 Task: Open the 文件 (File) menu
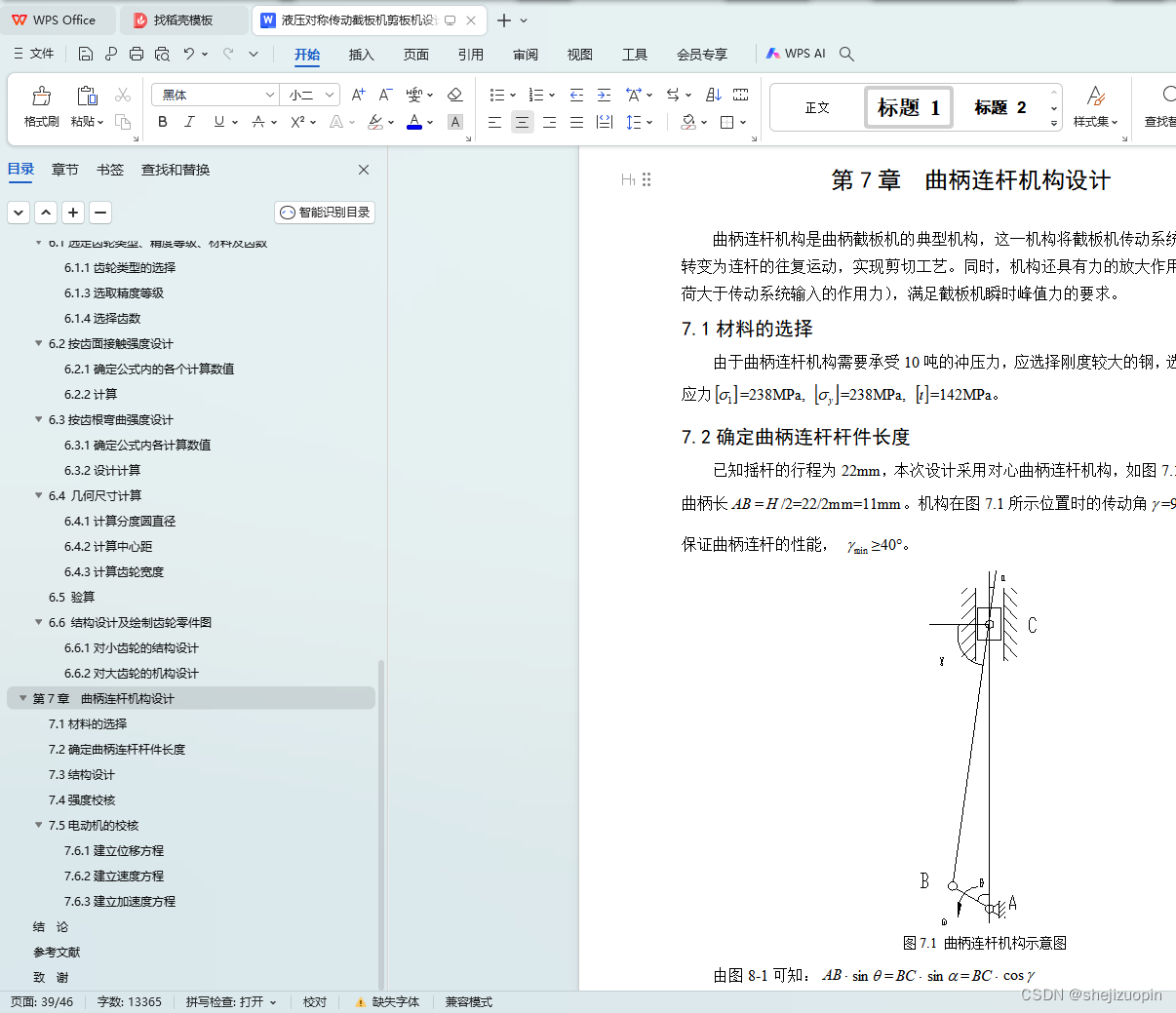[x=33, y=54]
